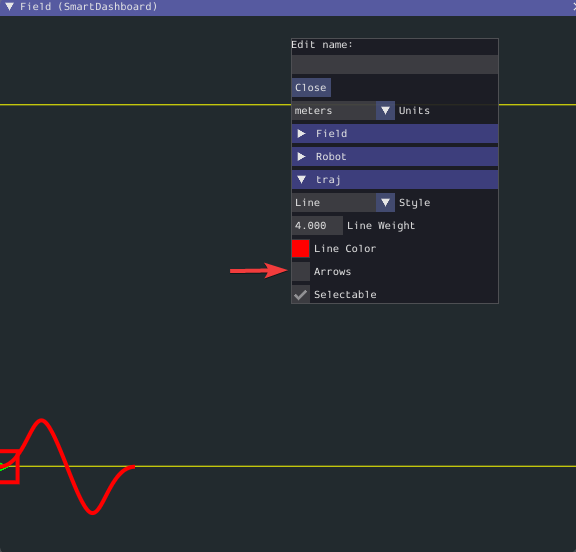Collapse the traj section

tap(395, 180)
